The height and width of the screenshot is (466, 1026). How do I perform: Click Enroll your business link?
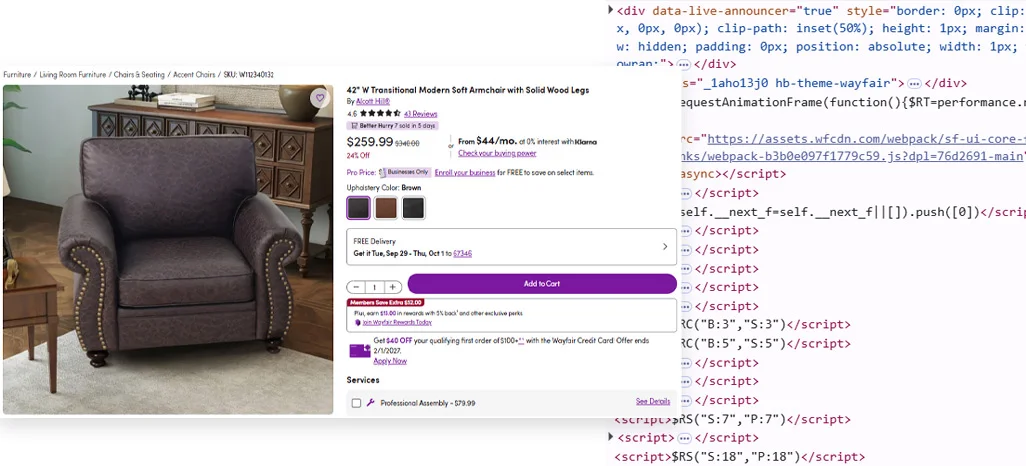pyautogui.click(x=465, y=173)
